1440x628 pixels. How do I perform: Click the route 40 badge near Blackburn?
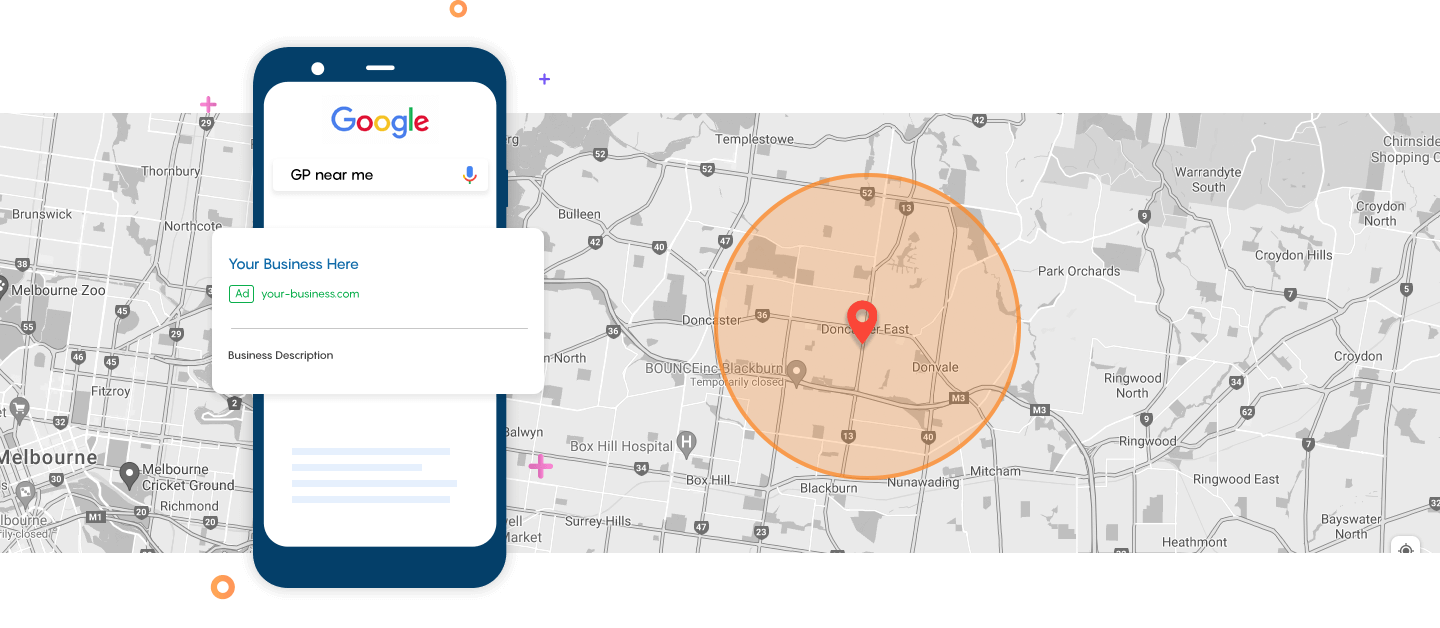coord(927,436)
